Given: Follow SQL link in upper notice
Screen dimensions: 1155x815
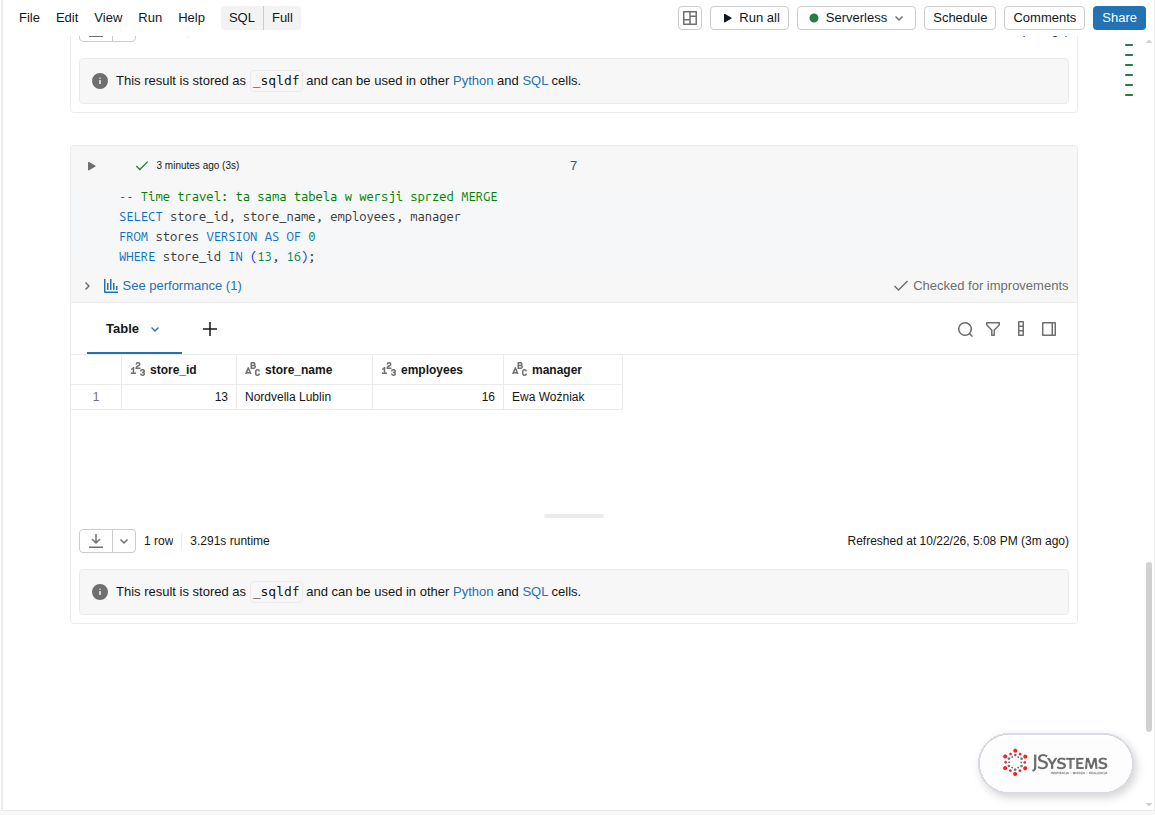Looking at the screenshot, I should click(535, 81).
